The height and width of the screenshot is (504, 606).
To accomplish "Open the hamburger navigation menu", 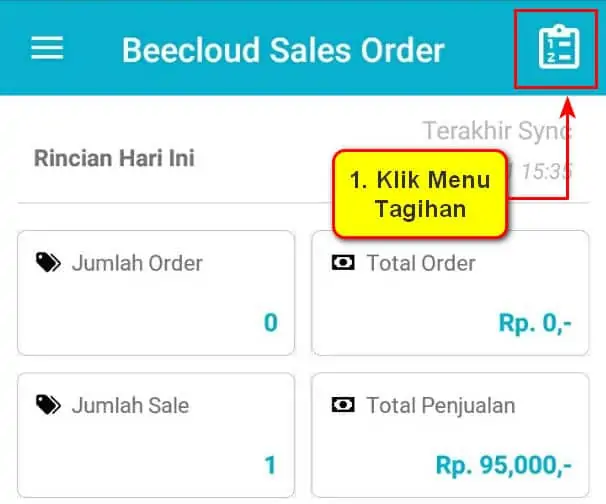I will [x=47, y=48].
